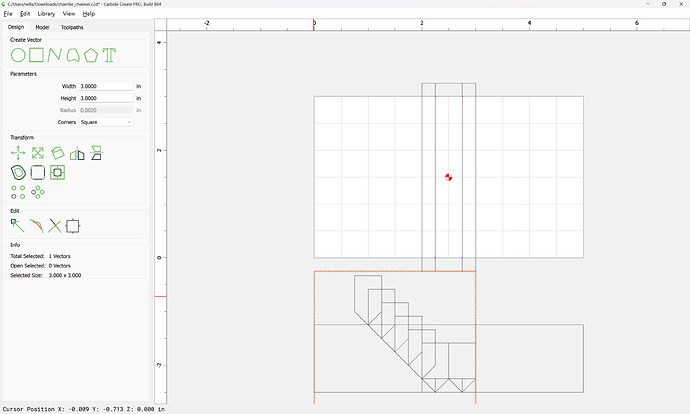The image size is (690, 414).
Task: Click the Width input field
Action: (105, 87)
